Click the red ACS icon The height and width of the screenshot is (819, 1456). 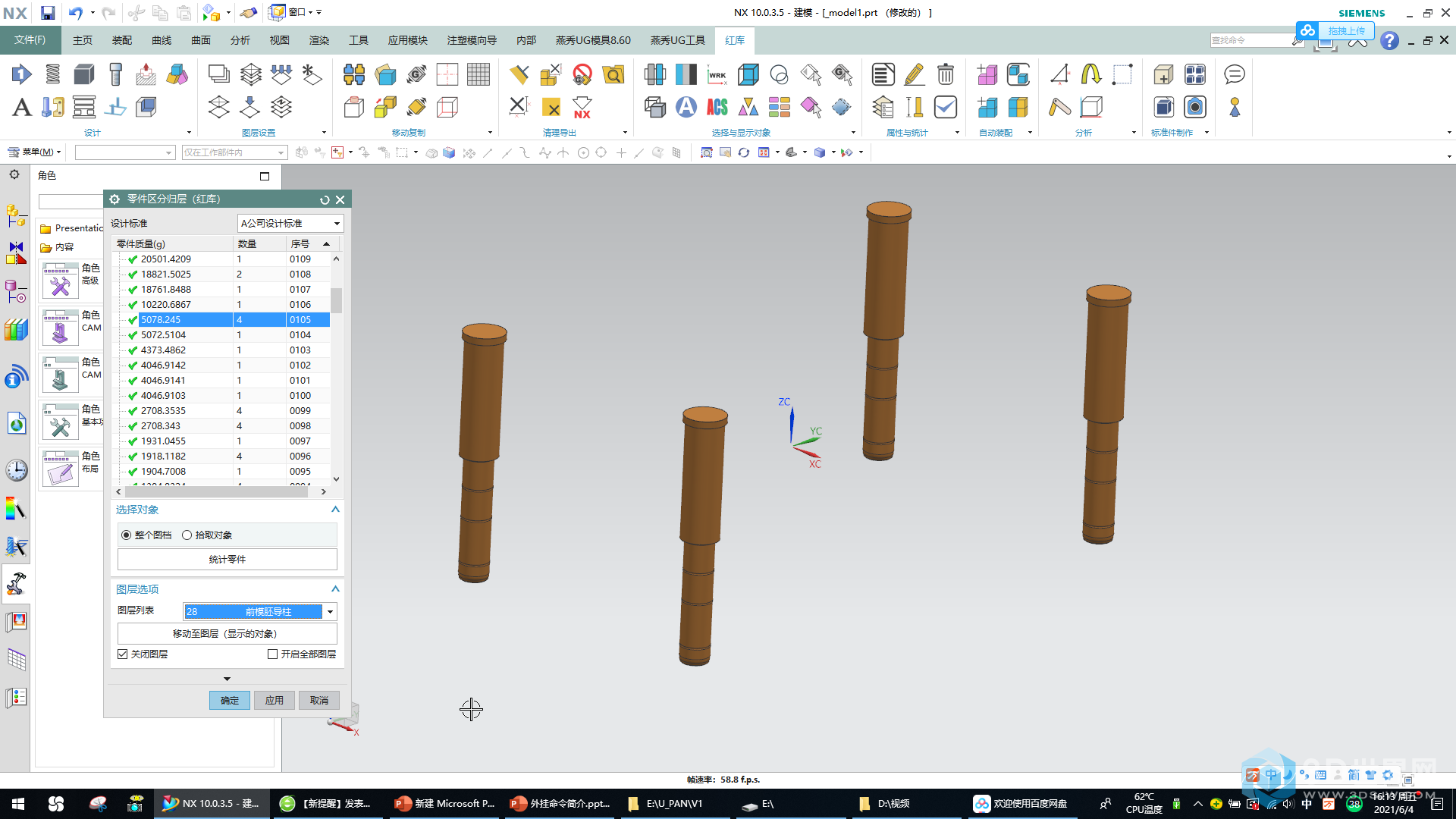(x=717, y=107)
